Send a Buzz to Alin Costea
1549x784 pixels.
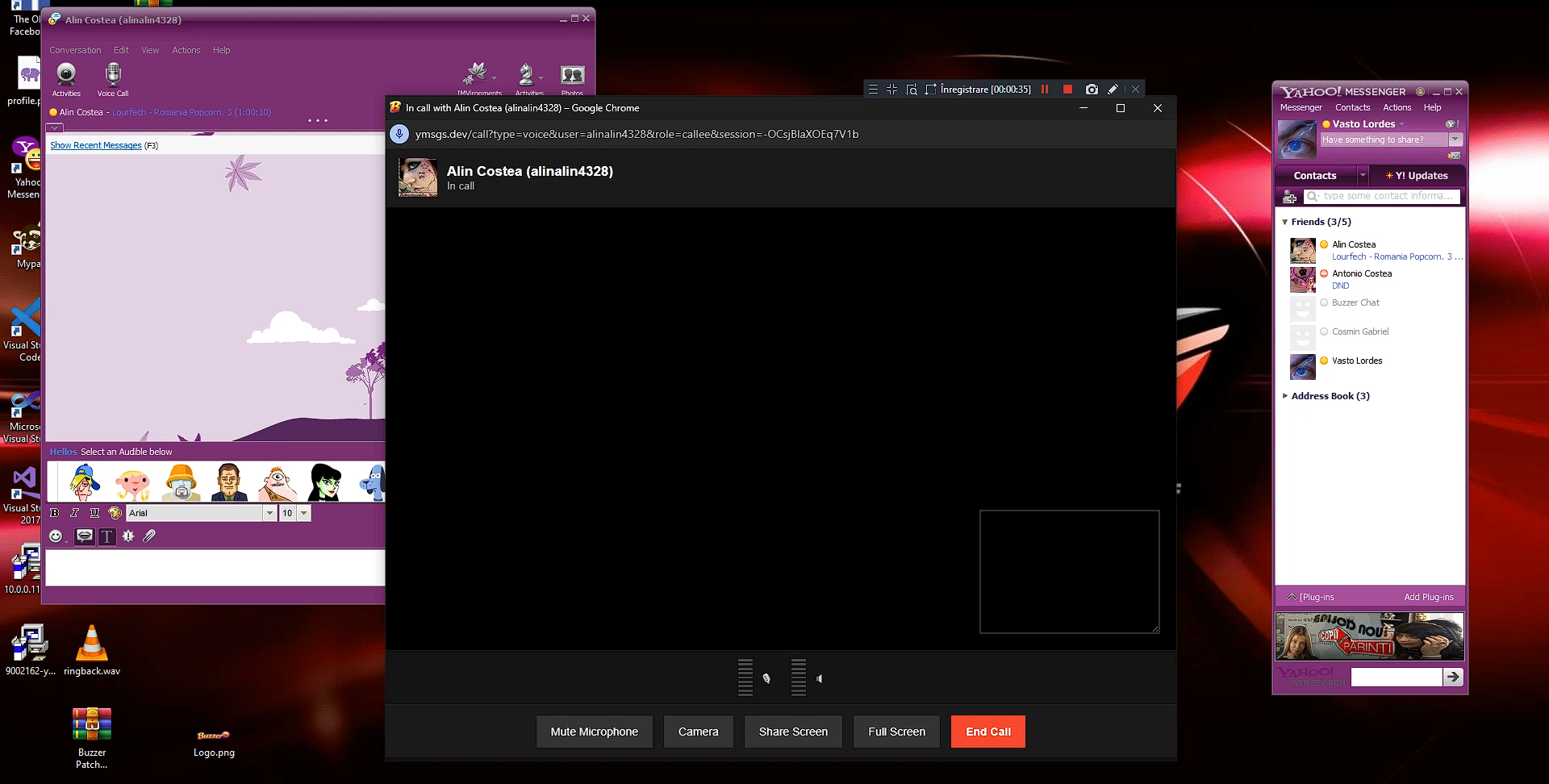[x=128, y=536]
